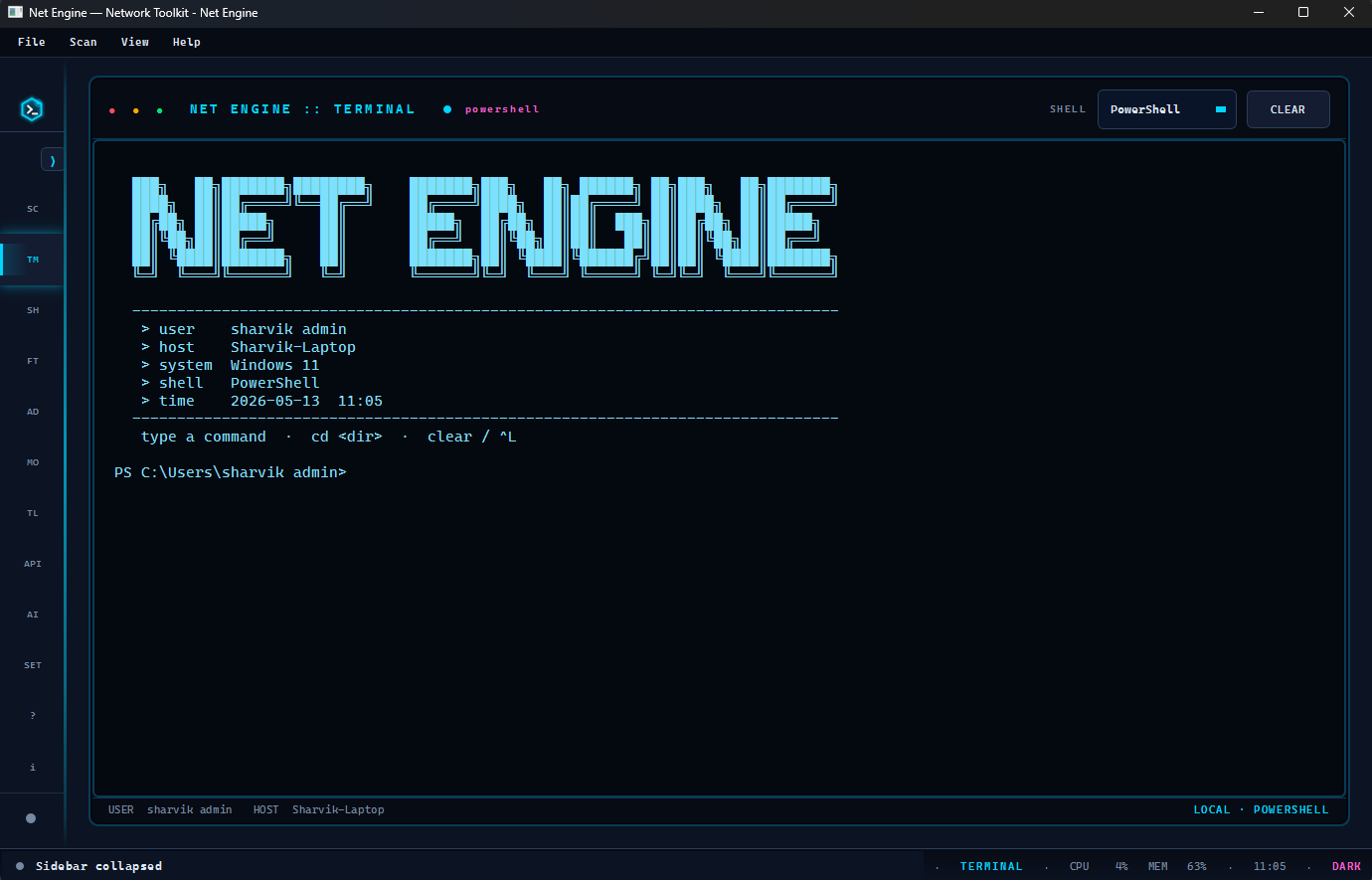Open the help question mark sidebar item
This screenshot has height=880, width=1372.
click(x=33, y=716)
